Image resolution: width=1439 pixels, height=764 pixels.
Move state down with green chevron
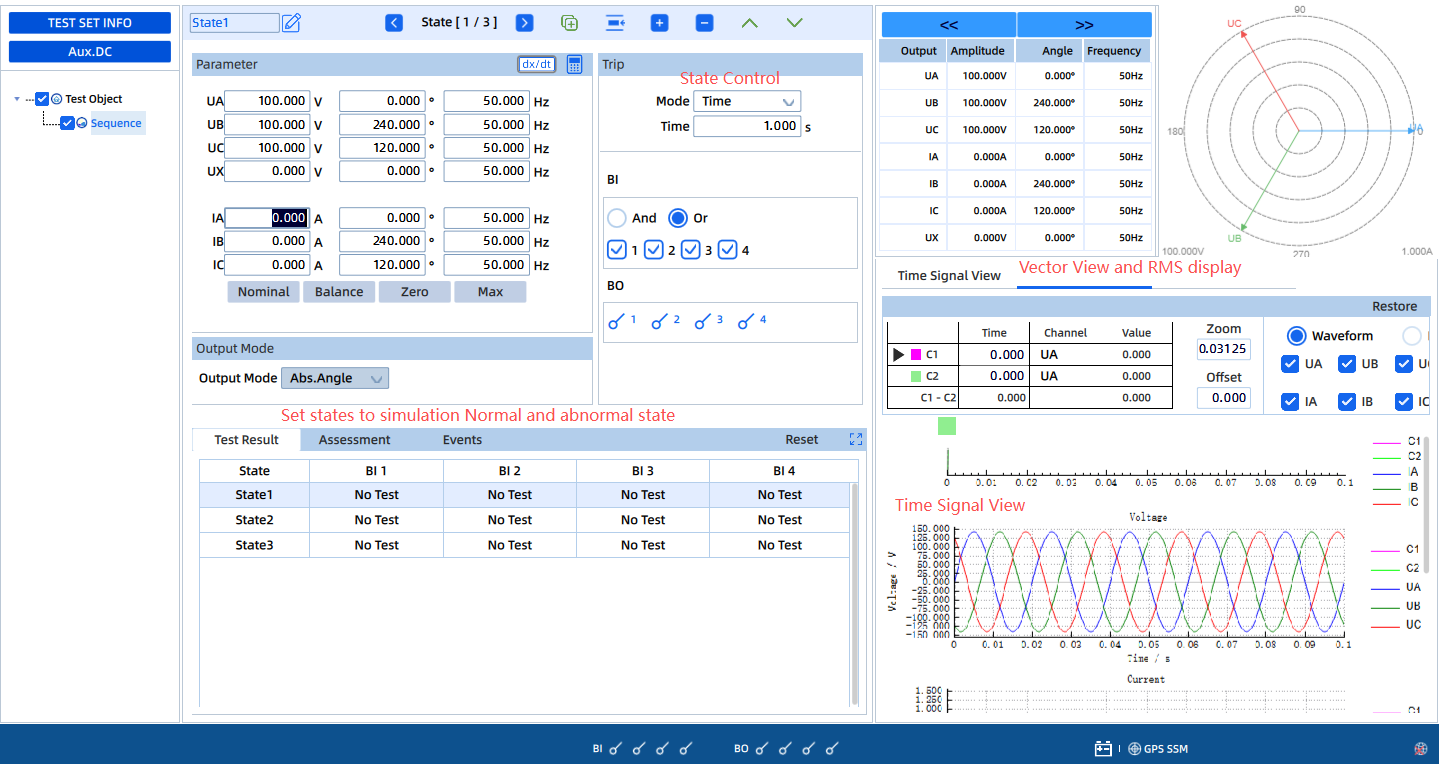(794, 23)
